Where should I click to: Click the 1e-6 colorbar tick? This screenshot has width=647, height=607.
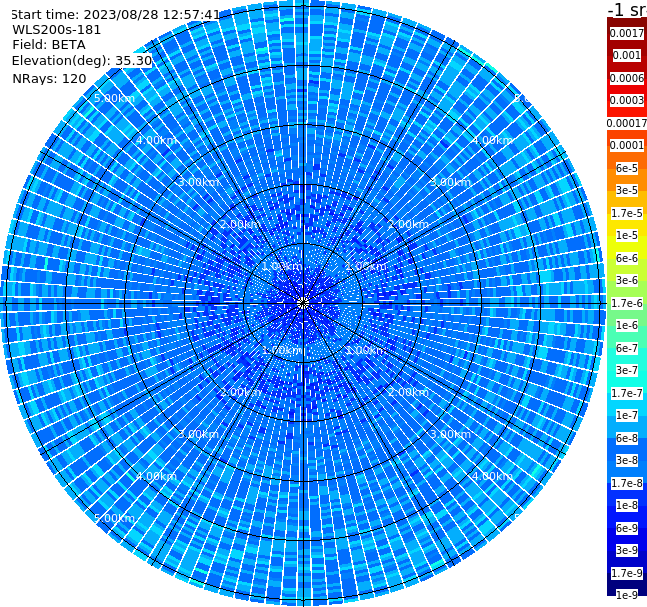[627, 325]
